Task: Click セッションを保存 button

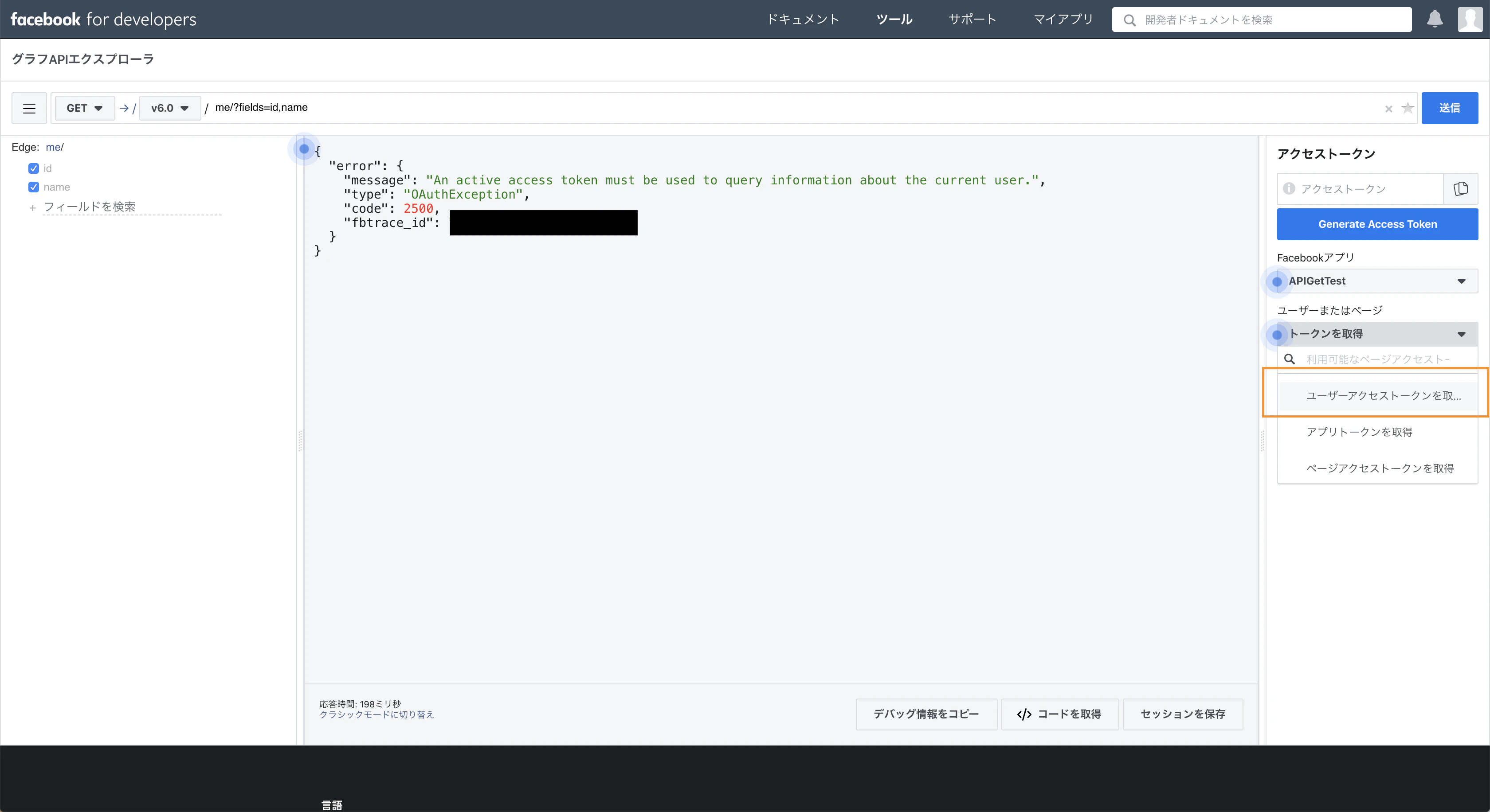Action: pyautogui.click(x=1183, y=714)
